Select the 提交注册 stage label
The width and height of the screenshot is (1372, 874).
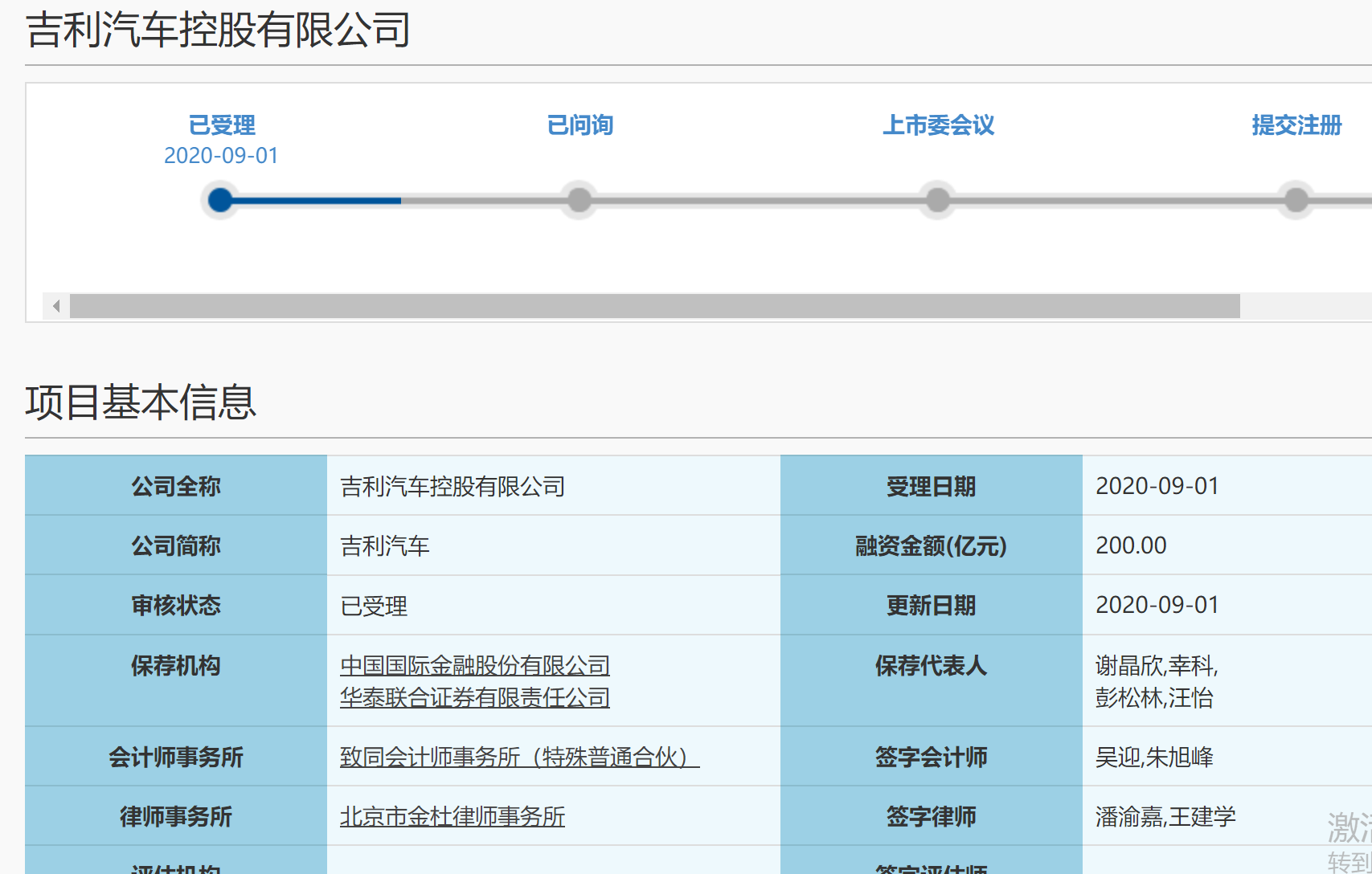tap(1297, 125)
